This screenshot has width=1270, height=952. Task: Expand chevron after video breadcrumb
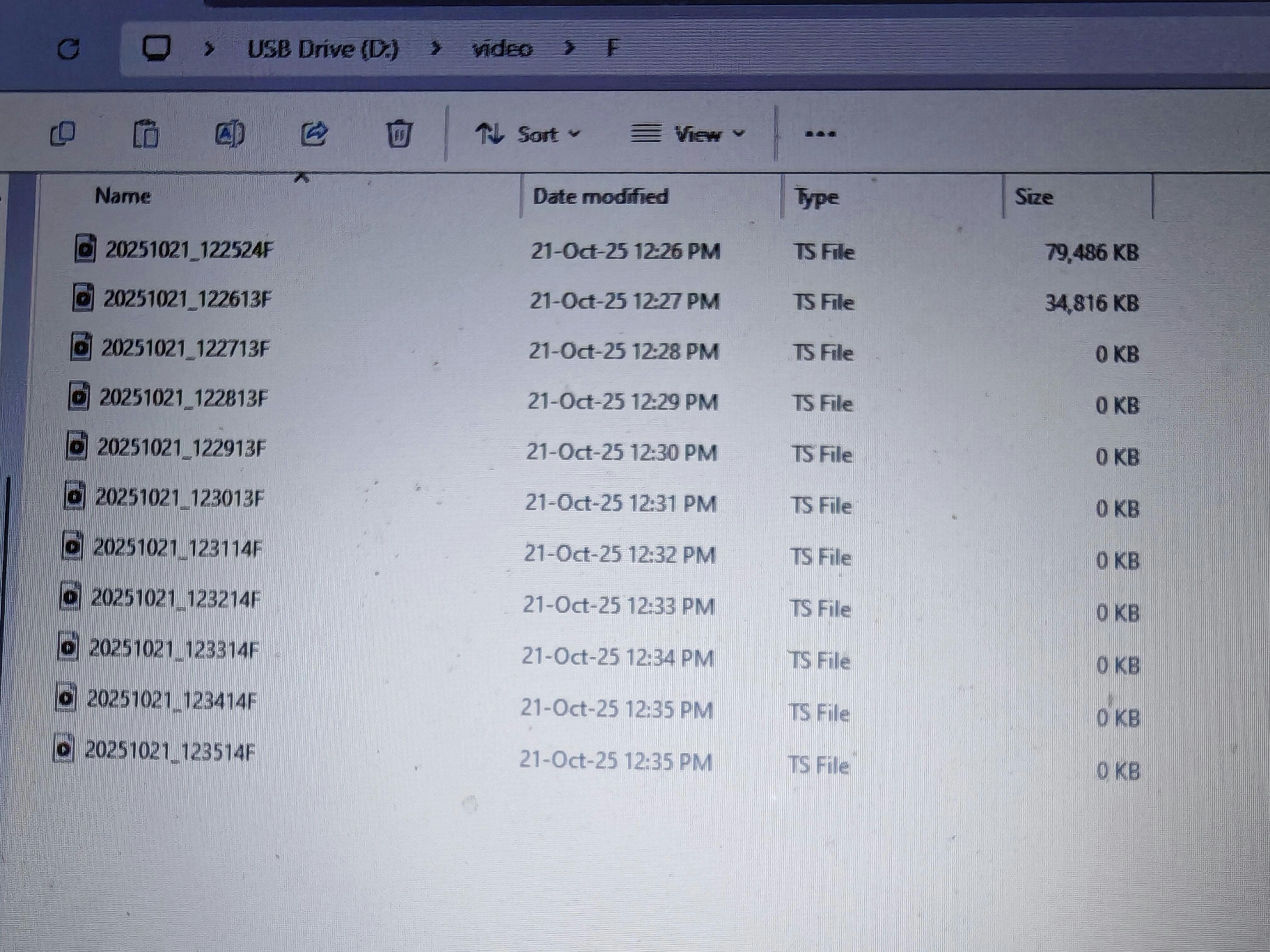569,49
